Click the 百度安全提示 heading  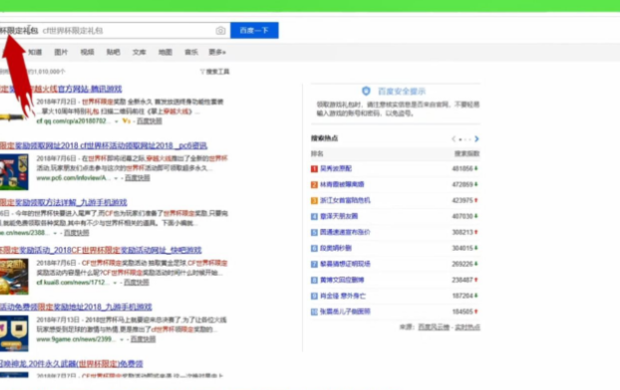[x=402, y=91]
